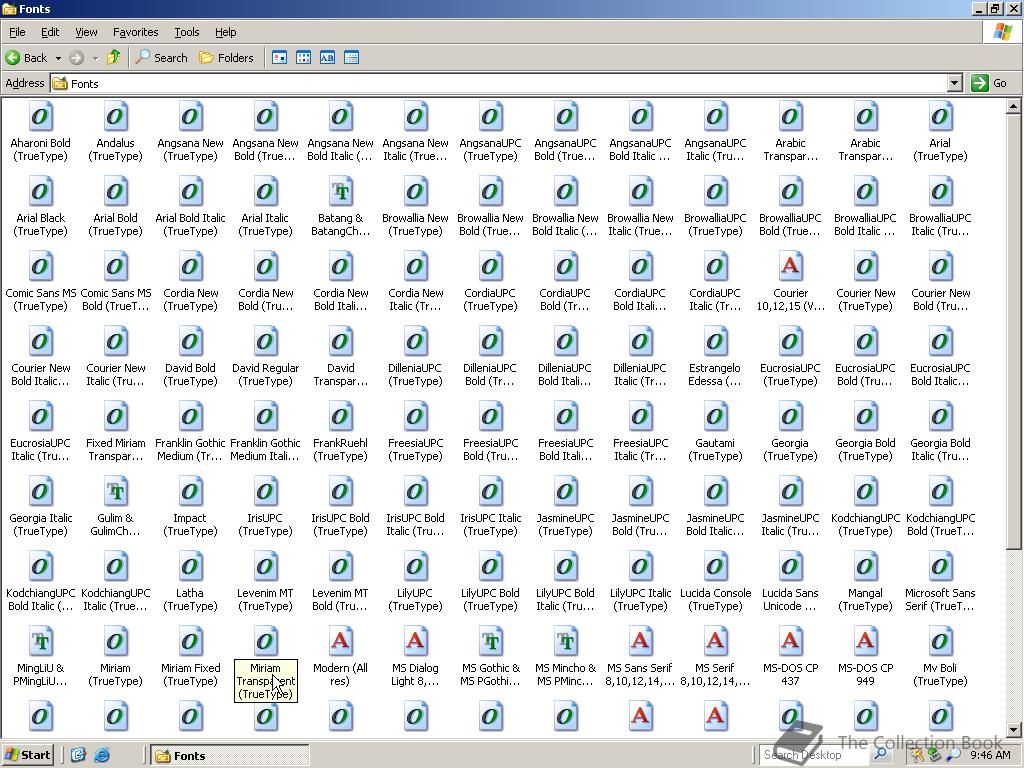List fonts by similarity view
Image resolution: width=1024 pixels, height=768 pixels.
point(327,57)
